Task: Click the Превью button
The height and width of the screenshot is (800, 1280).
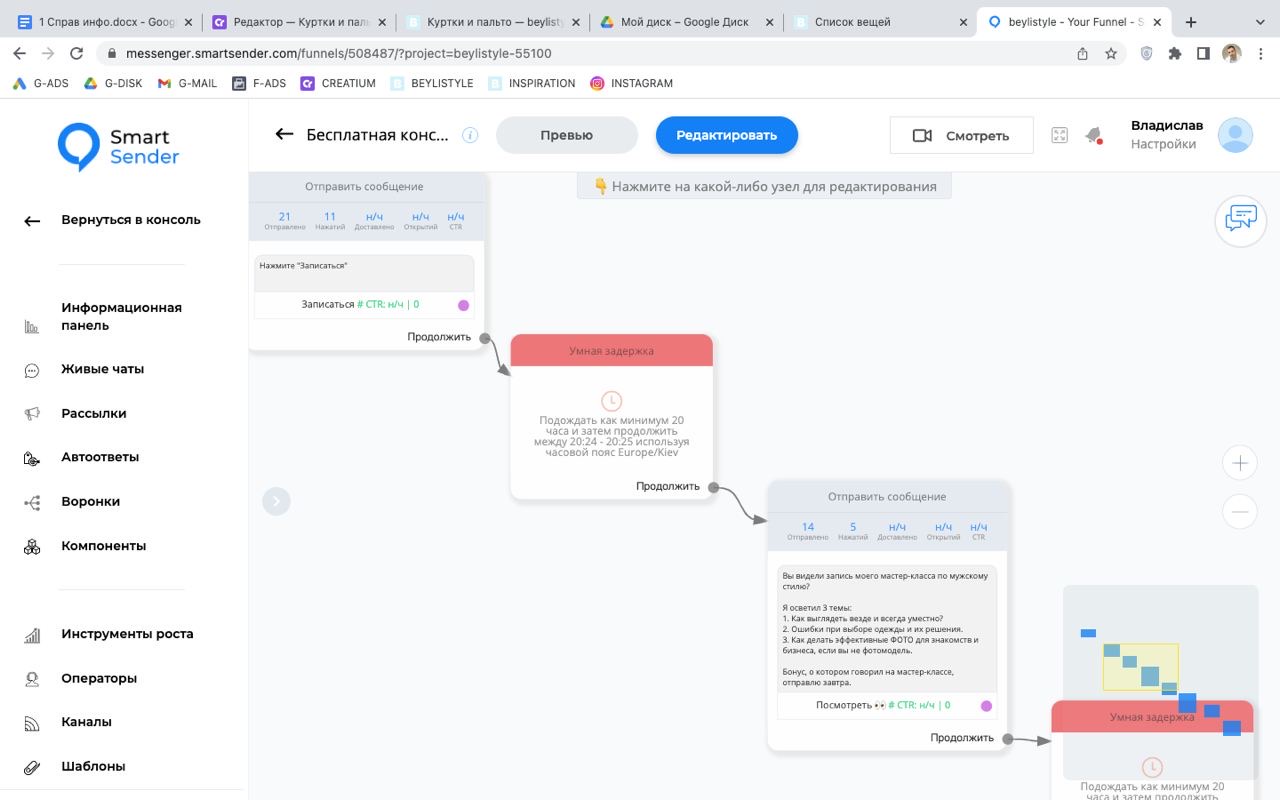Action: coord(567,135)
